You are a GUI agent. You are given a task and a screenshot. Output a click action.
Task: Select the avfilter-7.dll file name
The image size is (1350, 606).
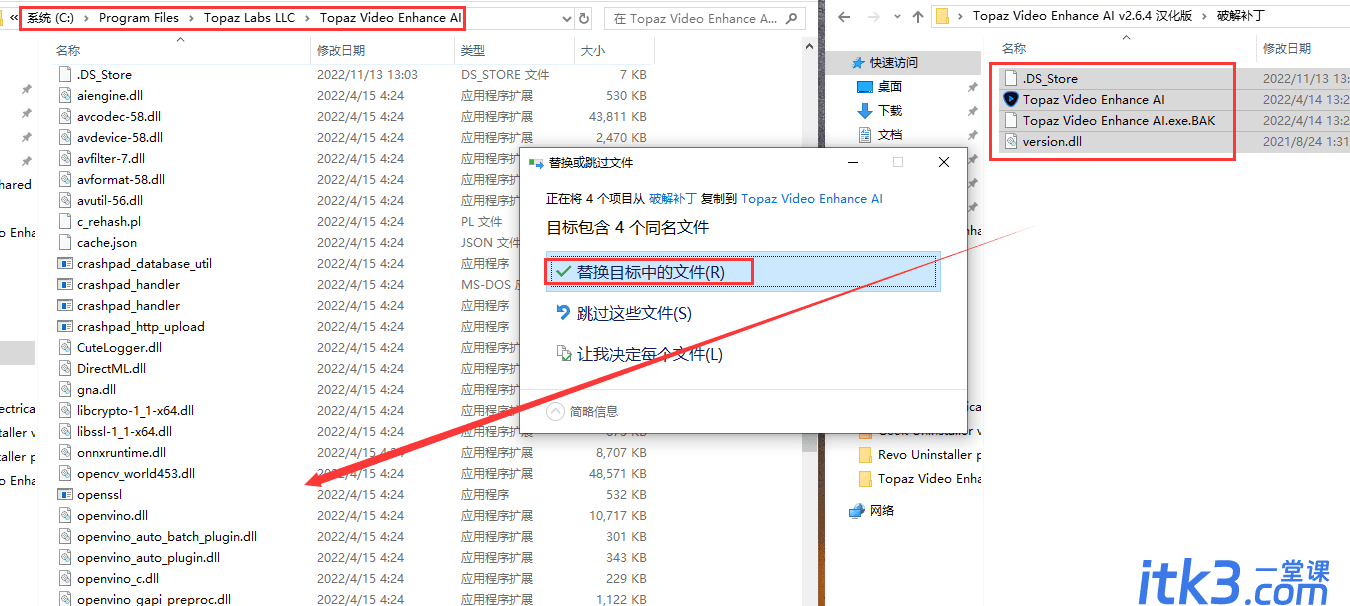pos(111,158)
